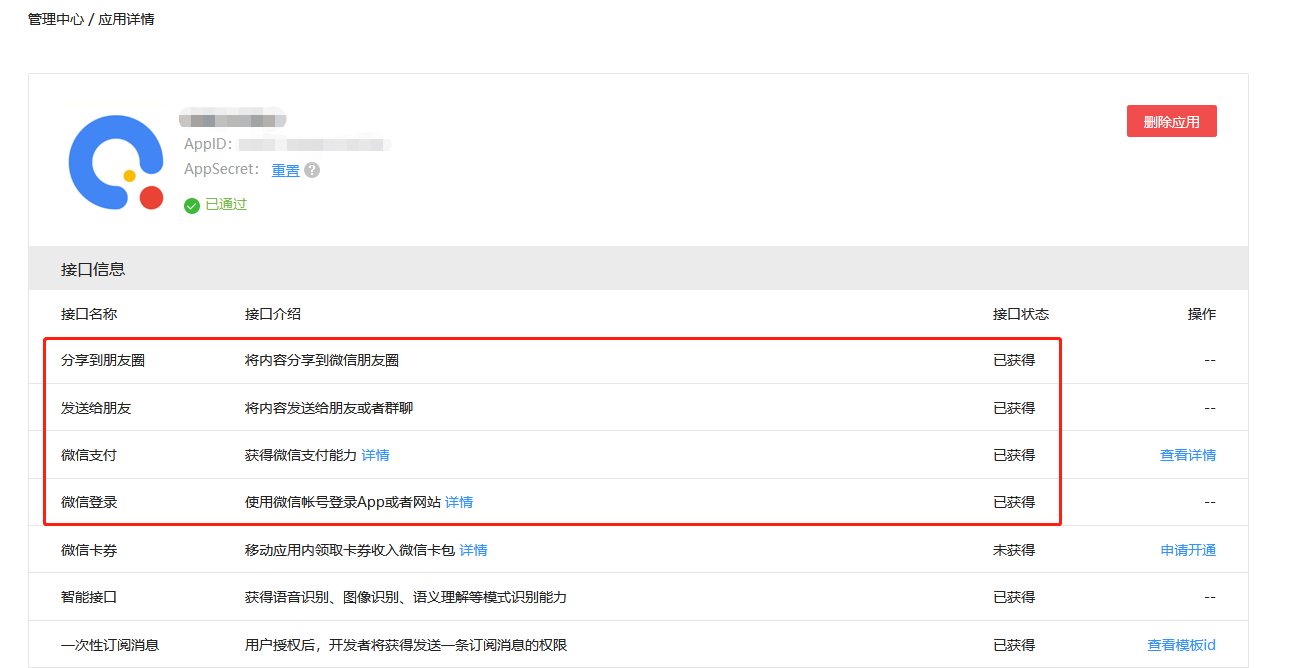Open 管理中心 in the breadcrumb
This screenshot has width=1299, height=668.
[56, 19]
